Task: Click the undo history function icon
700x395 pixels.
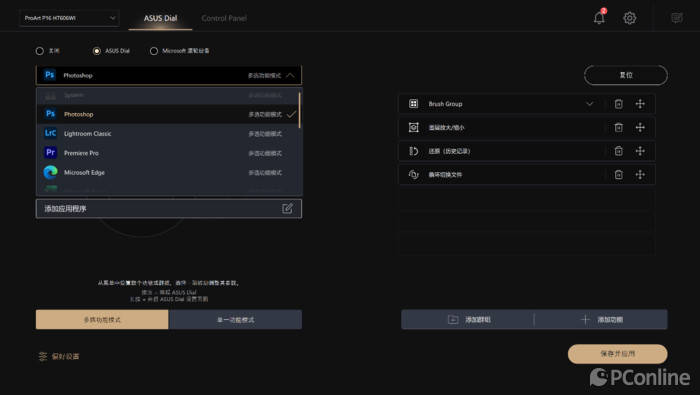Action: coord(413,151)
